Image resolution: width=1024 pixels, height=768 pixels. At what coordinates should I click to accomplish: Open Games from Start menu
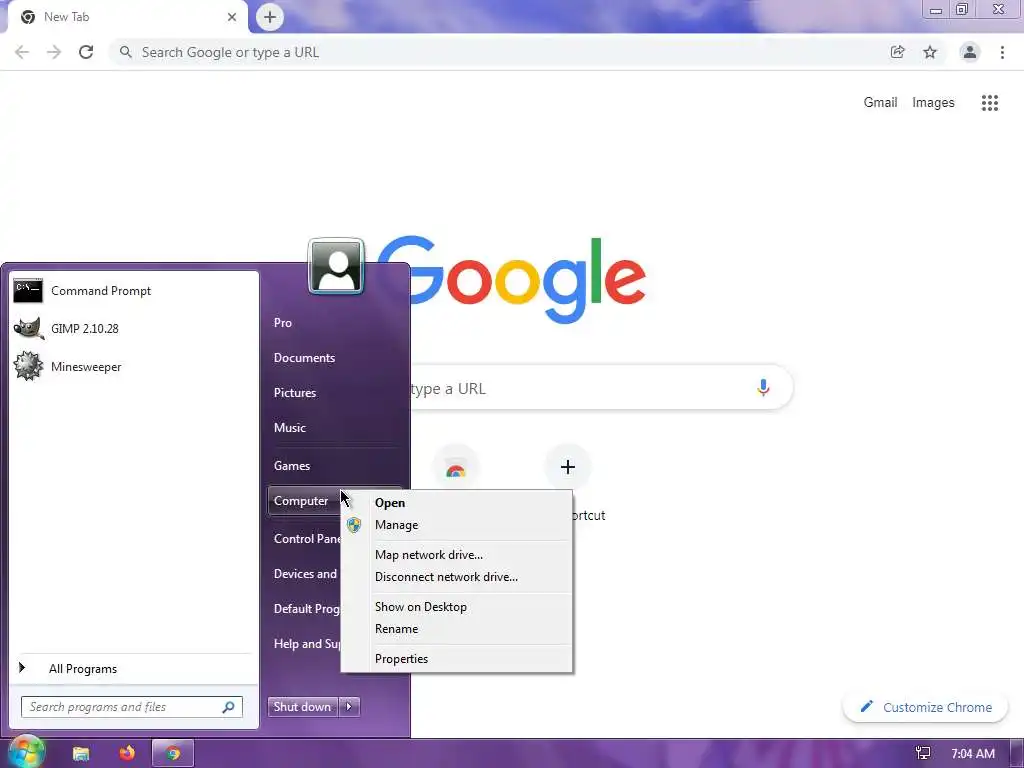(x=292, y=466)
